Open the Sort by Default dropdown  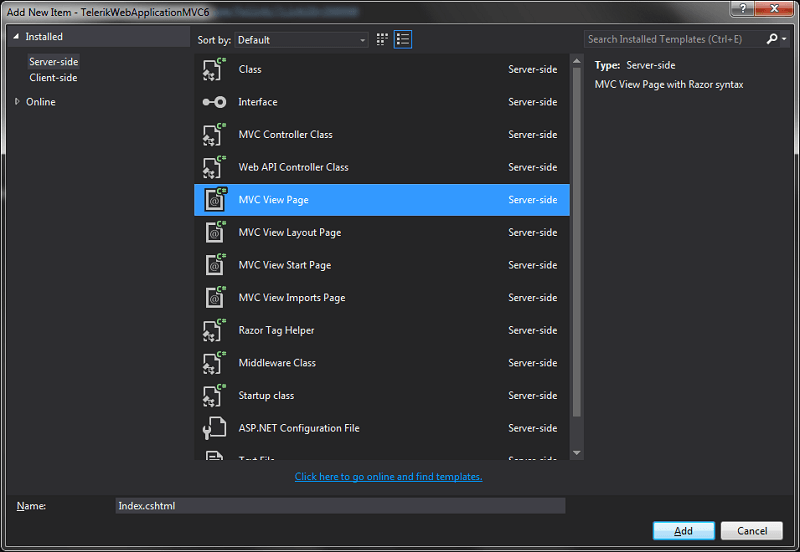(301, 40)
